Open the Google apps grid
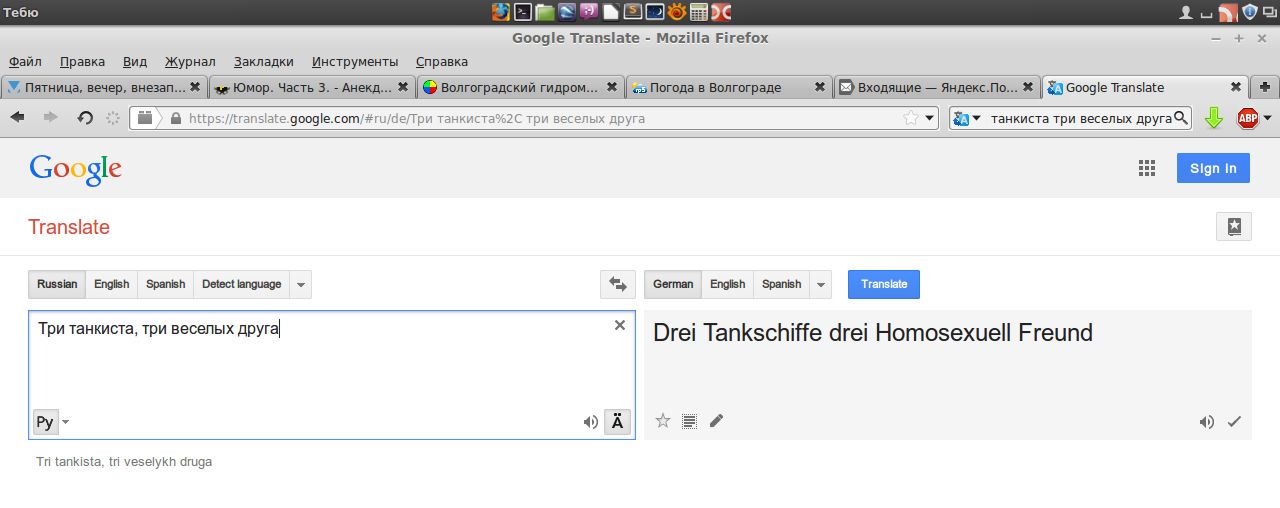This screenshot has width=1280, height=508. point(1147,168)
